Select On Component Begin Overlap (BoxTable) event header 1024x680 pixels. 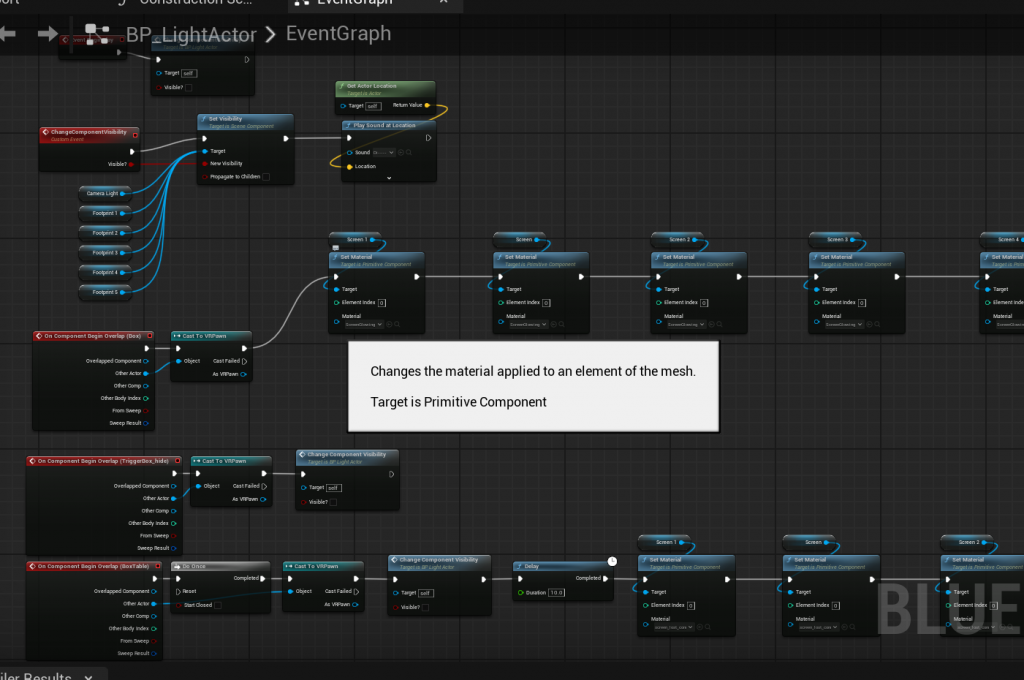pyautogui.click(x=94, y=566)
